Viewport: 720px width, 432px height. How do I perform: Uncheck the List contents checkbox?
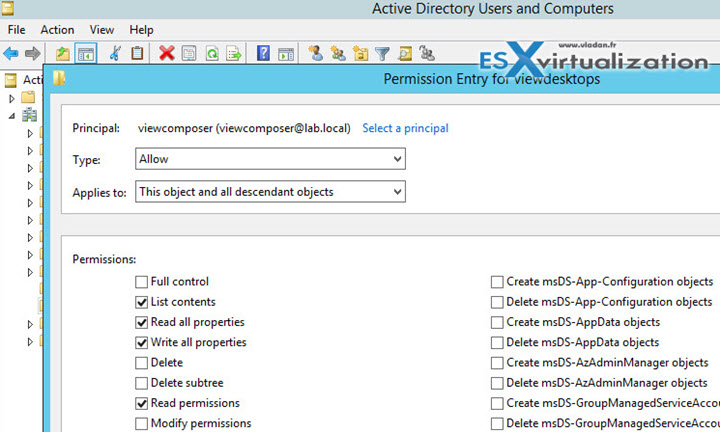pyautogui.click(x=141, y=302)
